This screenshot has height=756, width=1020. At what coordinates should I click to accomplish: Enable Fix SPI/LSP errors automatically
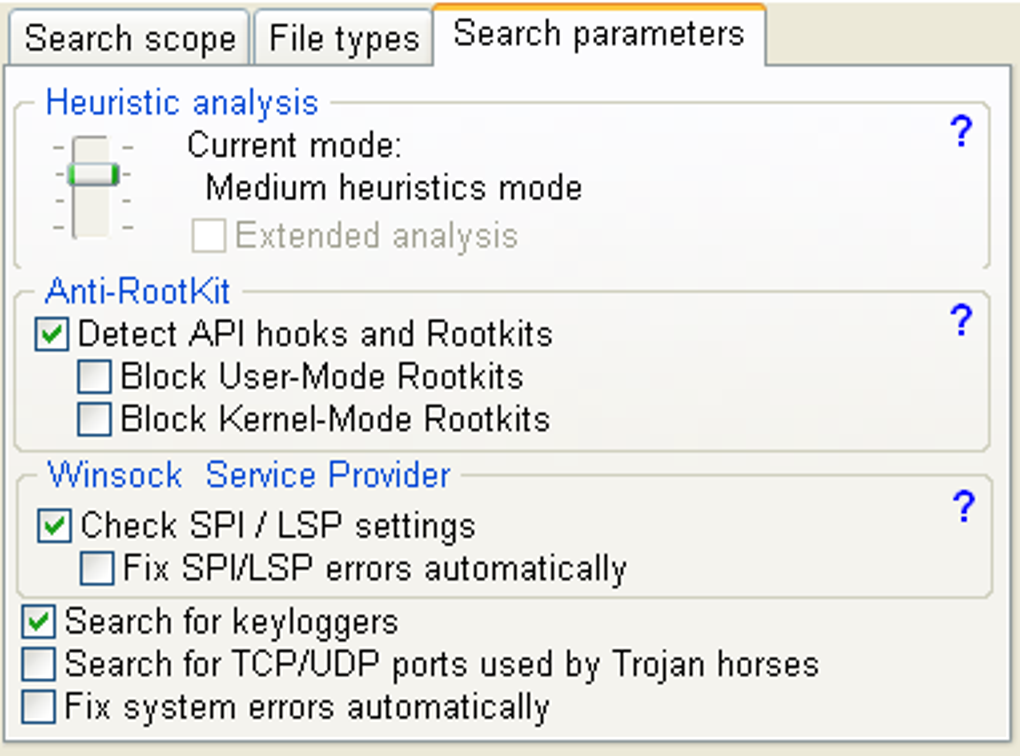(97, 569)
